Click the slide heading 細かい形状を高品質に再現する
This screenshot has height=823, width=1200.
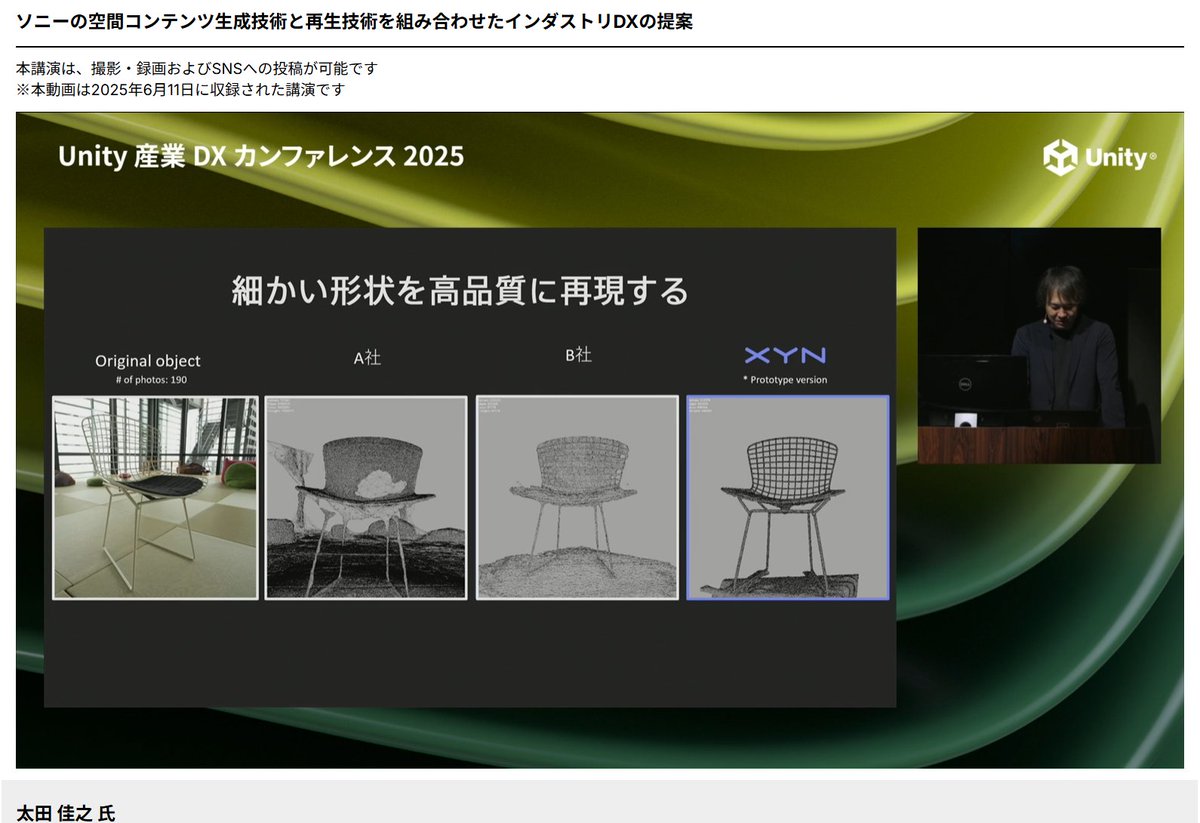coord(460,291)
